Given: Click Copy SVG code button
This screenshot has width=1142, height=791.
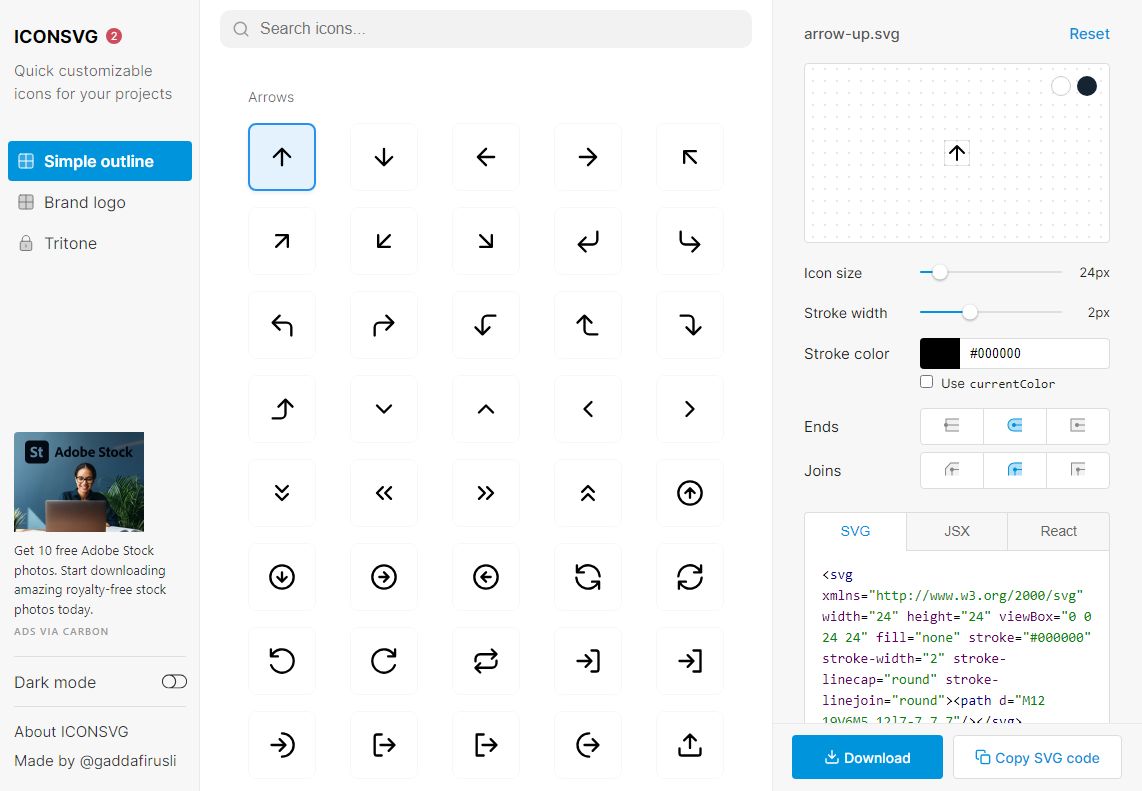Looking at the screenshot, I should coord(1037,757).
